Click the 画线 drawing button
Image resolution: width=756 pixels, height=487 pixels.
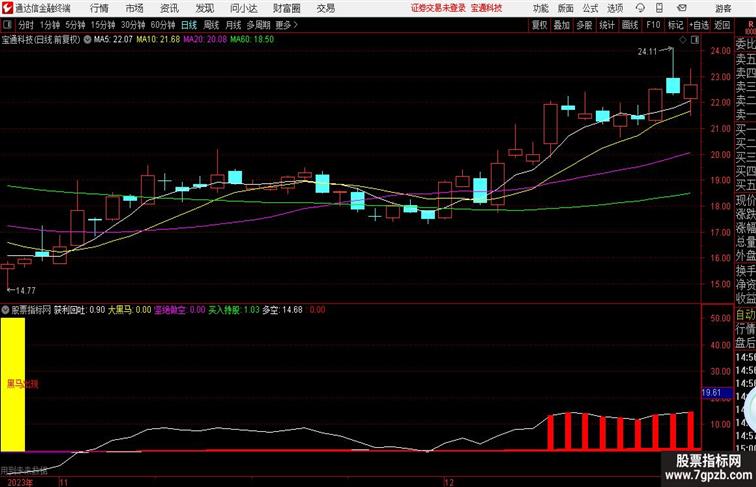click(630, 25)
